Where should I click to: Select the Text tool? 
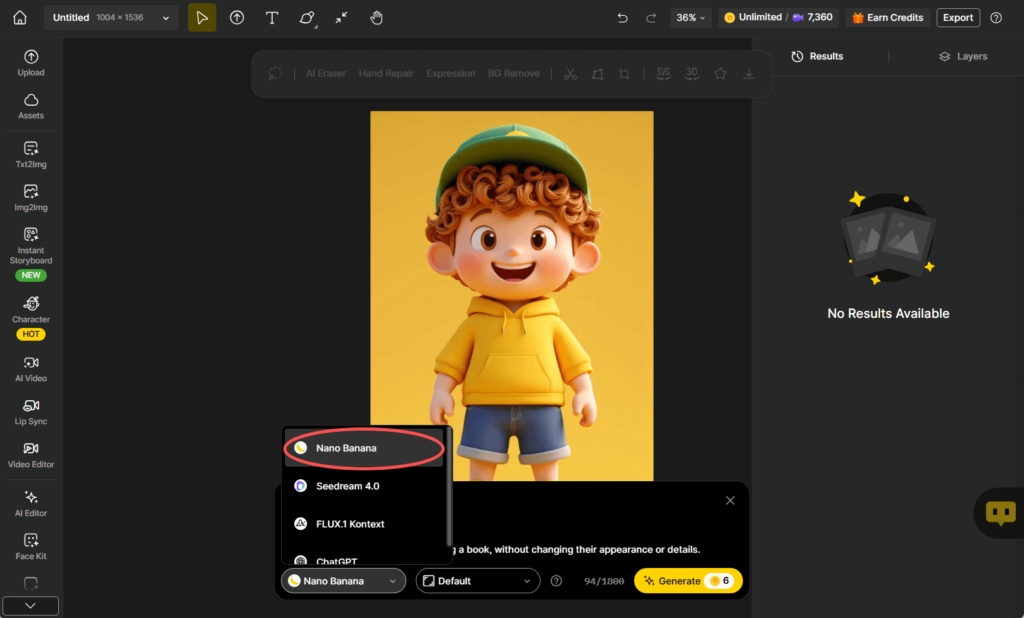click(271, 18)
